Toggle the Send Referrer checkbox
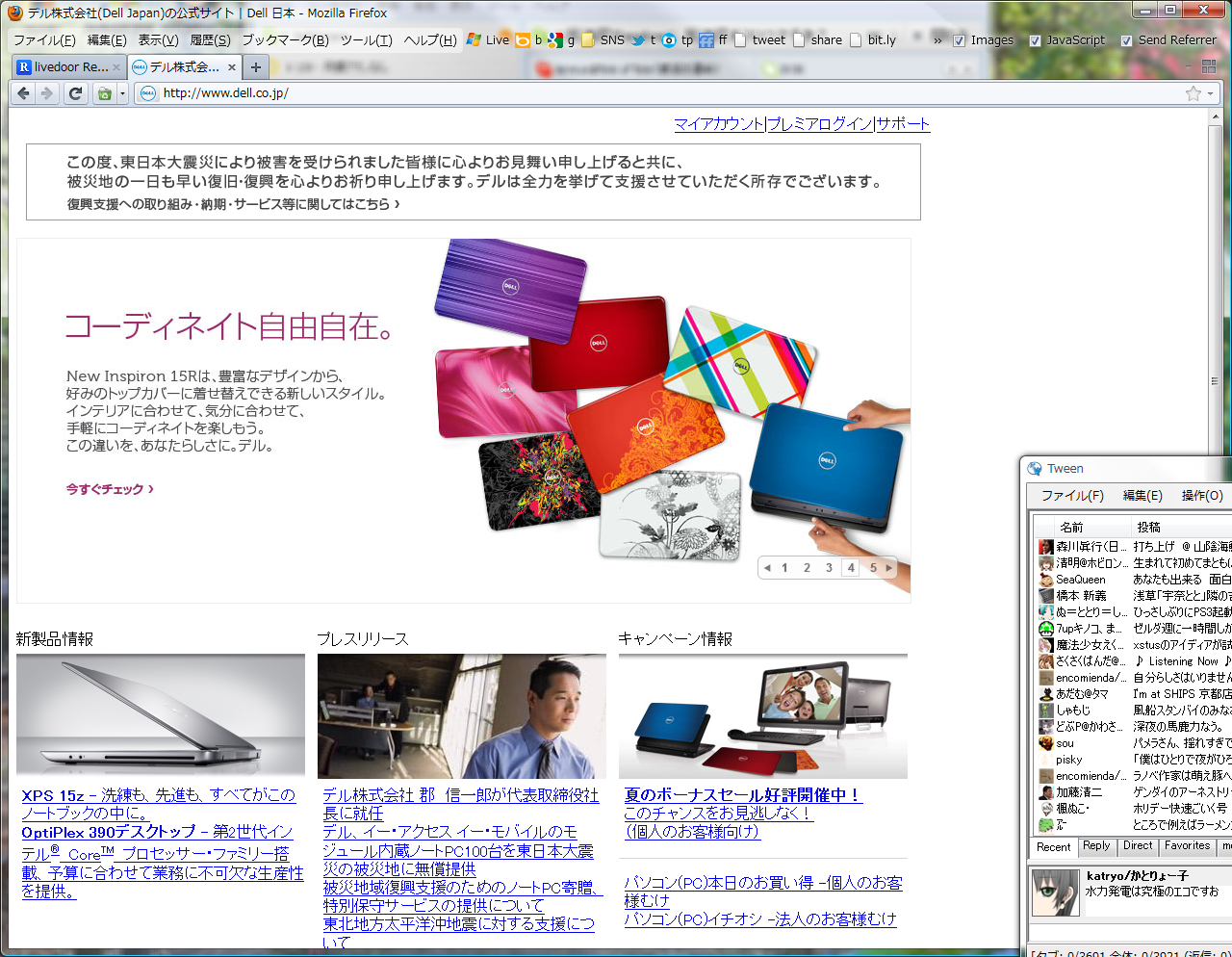This screenshot has width=1232, height=957. click(1126, 40)
